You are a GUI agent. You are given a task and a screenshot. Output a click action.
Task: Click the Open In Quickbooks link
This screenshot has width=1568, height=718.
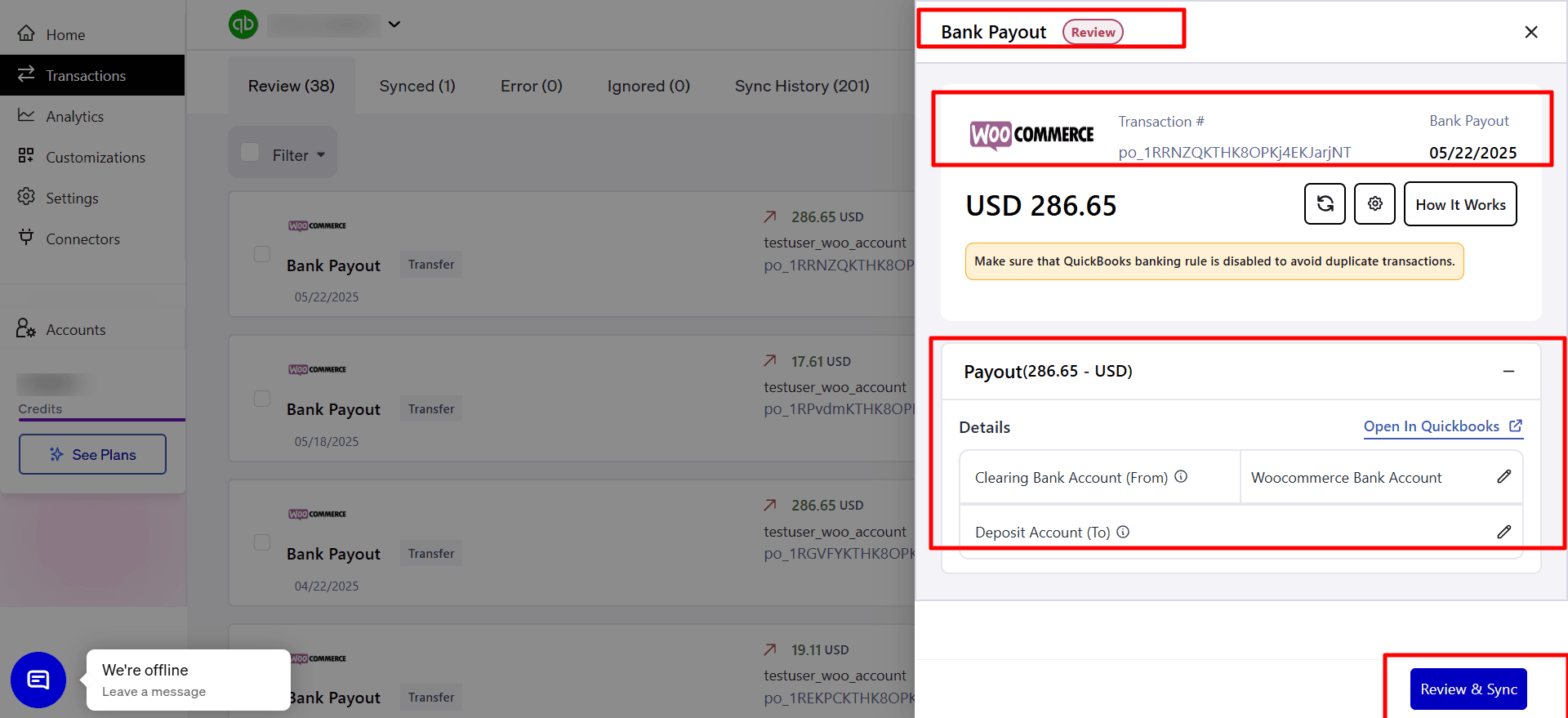1443,426
